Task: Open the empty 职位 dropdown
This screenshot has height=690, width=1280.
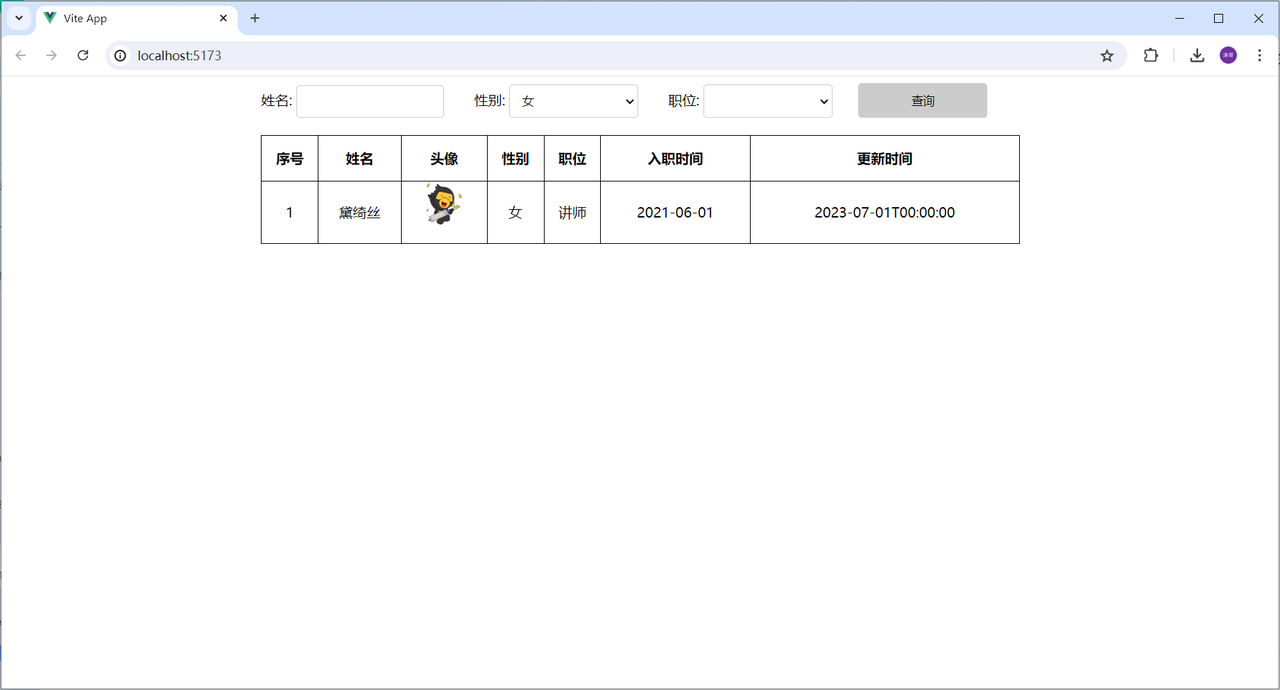Action: tap(767, 101)
